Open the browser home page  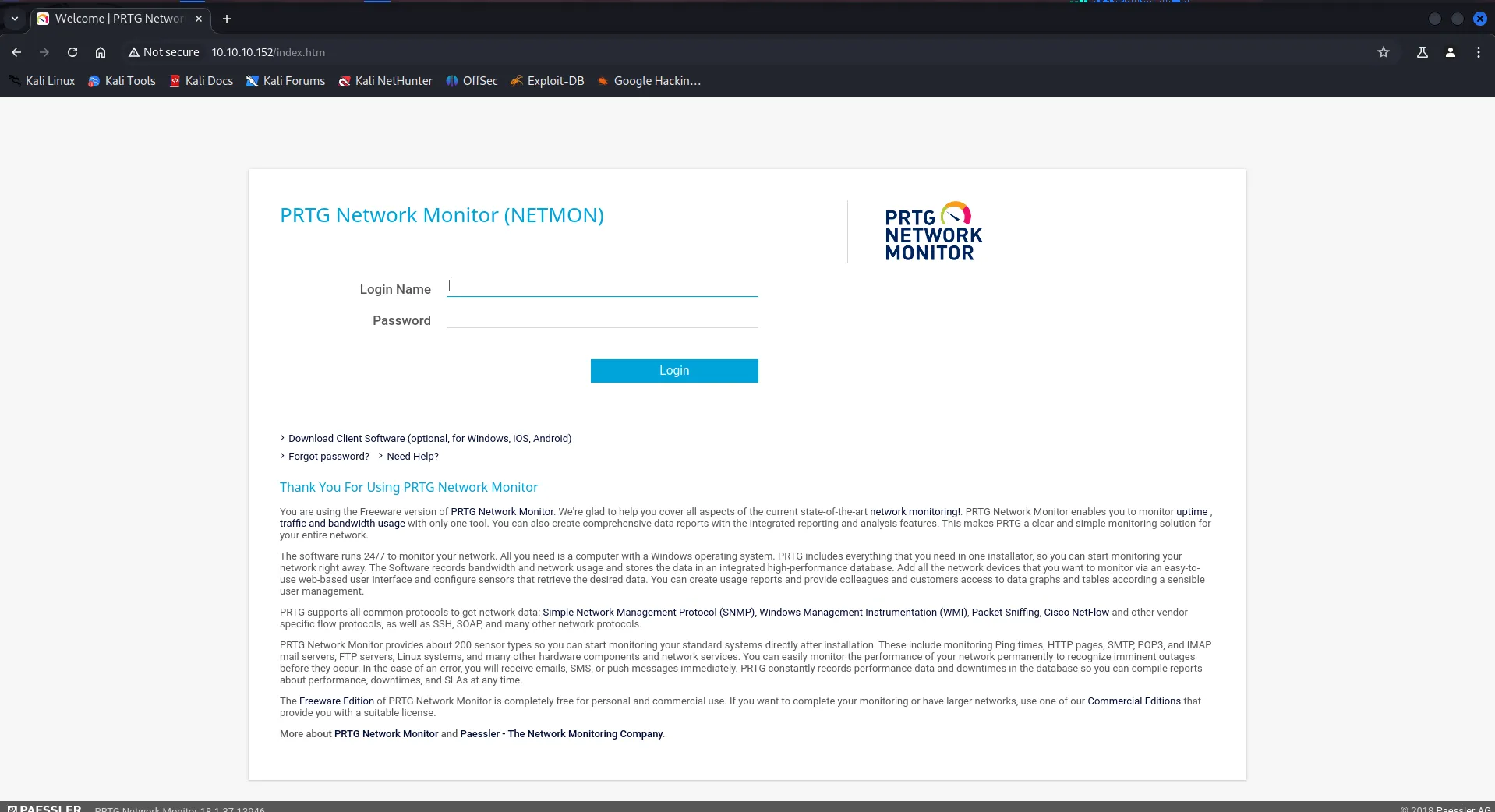point(101,52)
